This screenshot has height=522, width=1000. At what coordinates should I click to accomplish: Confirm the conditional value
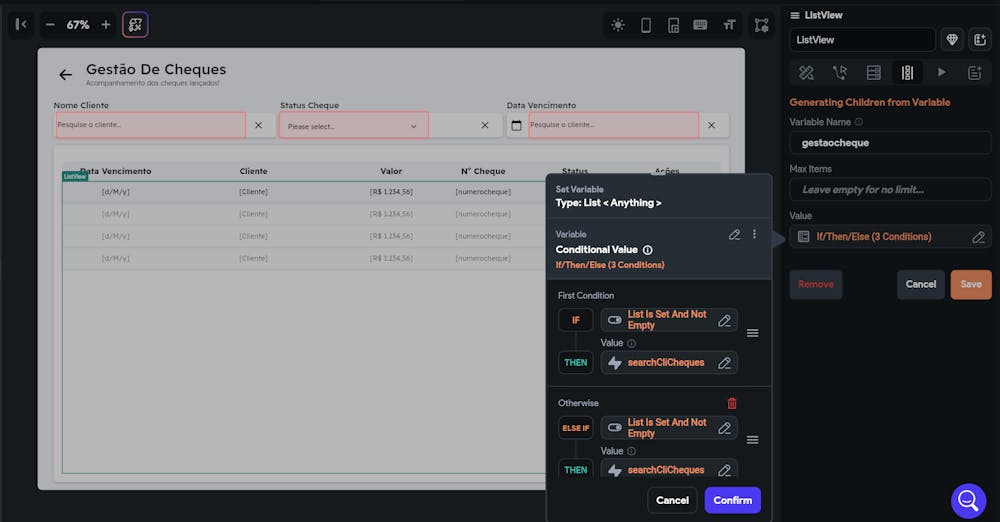tap(733, 500)
